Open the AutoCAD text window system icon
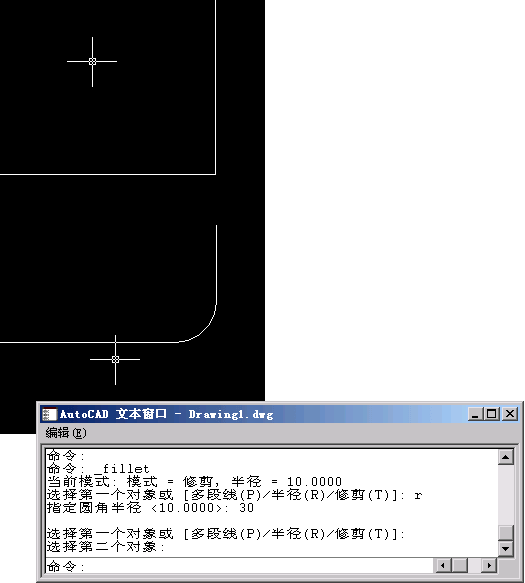 click(49, 414)
